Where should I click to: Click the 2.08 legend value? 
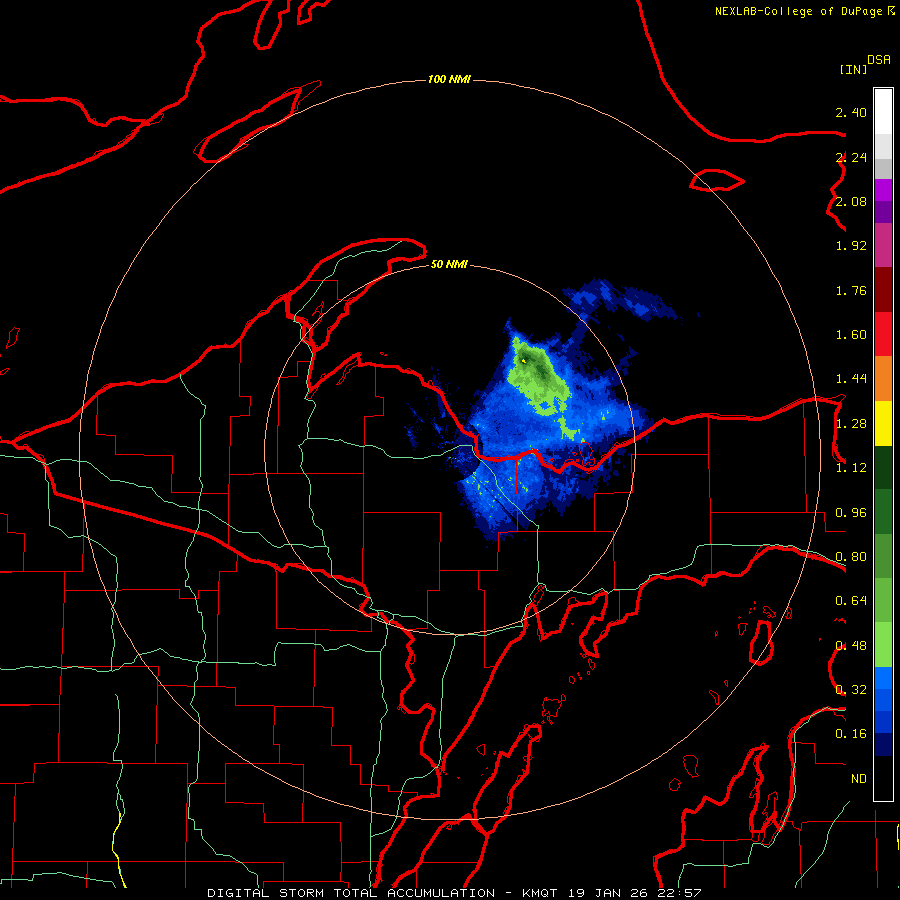(x=851, y=201)
